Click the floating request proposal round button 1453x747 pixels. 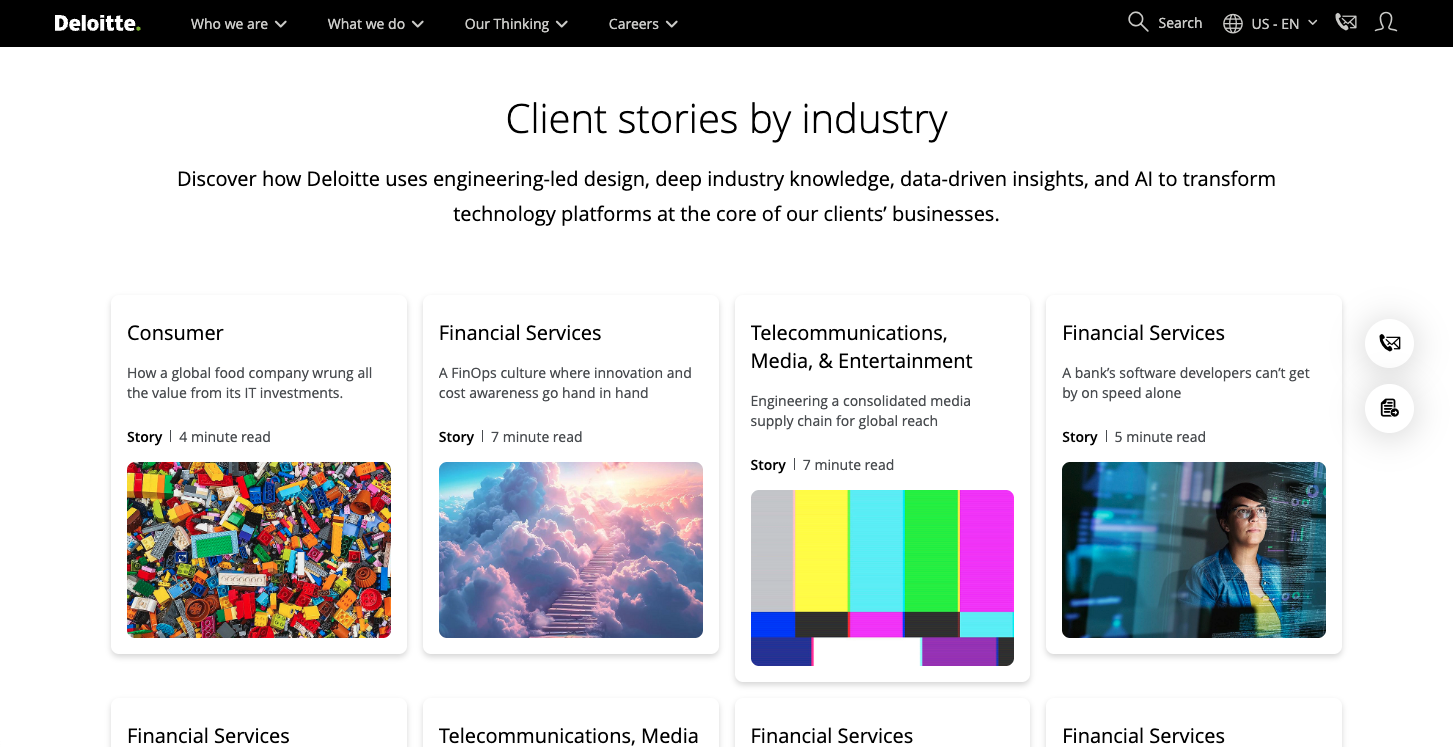[1389, 408]
